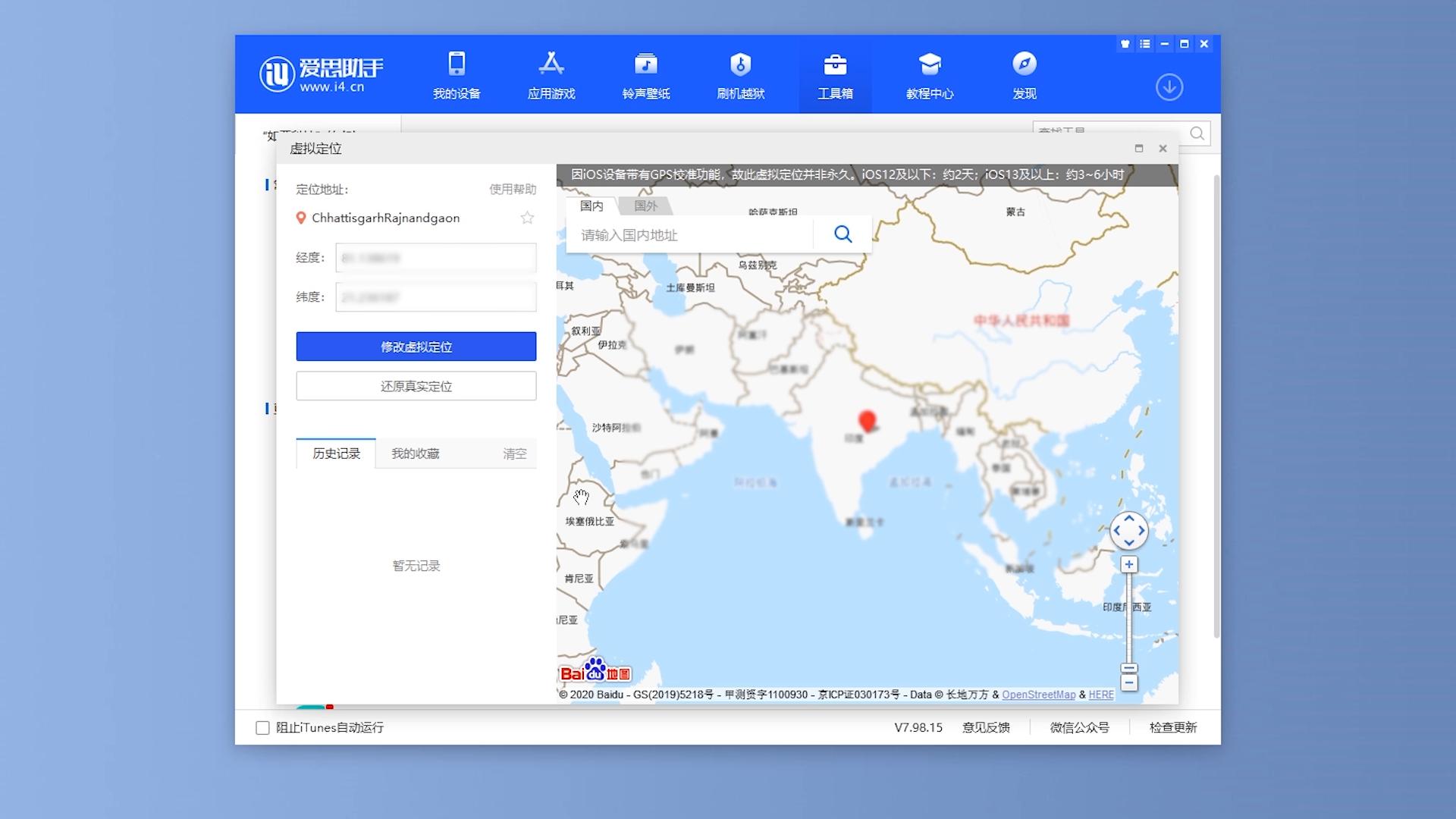Open the OpenStreetMap attribution link

(1038, 694)
